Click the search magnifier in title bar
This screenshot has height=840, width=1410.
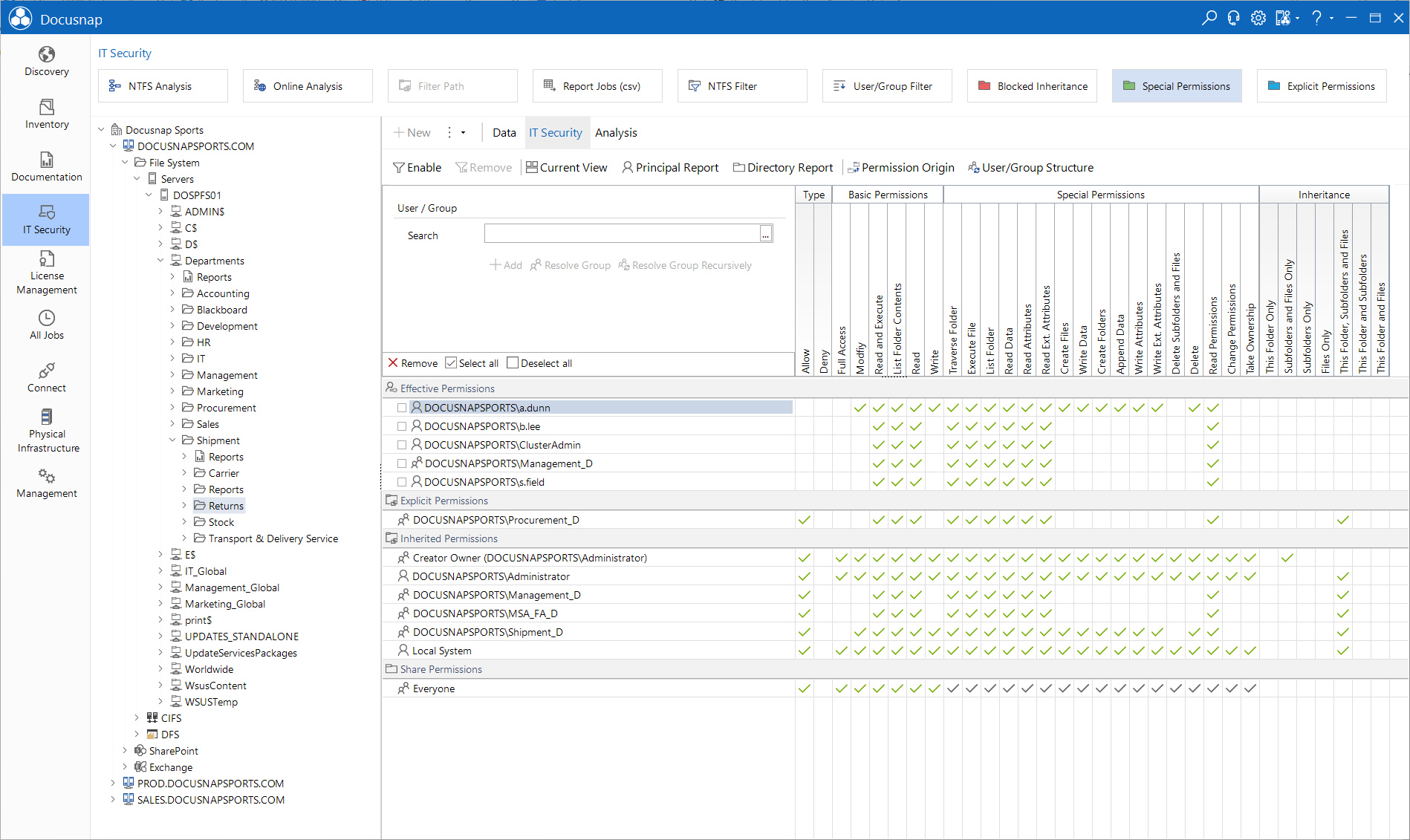coord(1209,18)
